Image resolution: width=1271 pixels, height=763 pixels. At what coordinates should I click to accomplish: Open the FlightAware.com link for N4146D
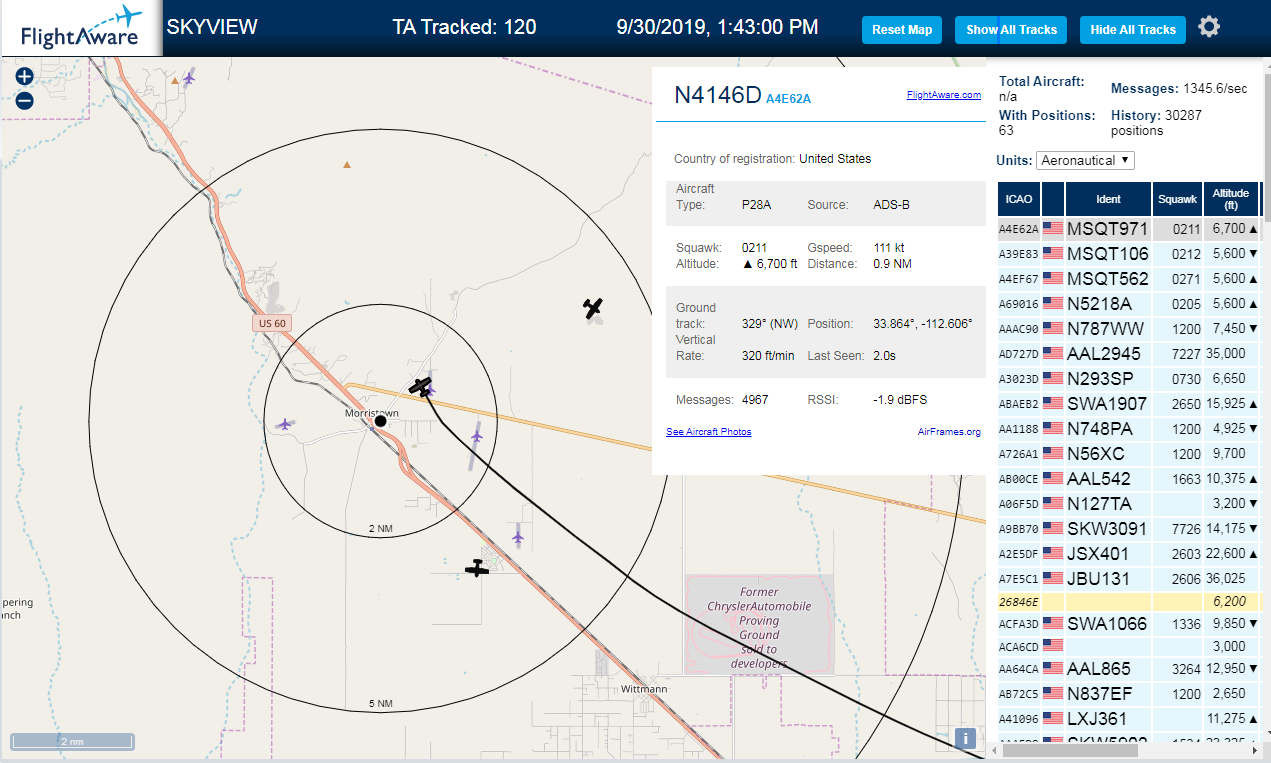[x=944, y=95]
